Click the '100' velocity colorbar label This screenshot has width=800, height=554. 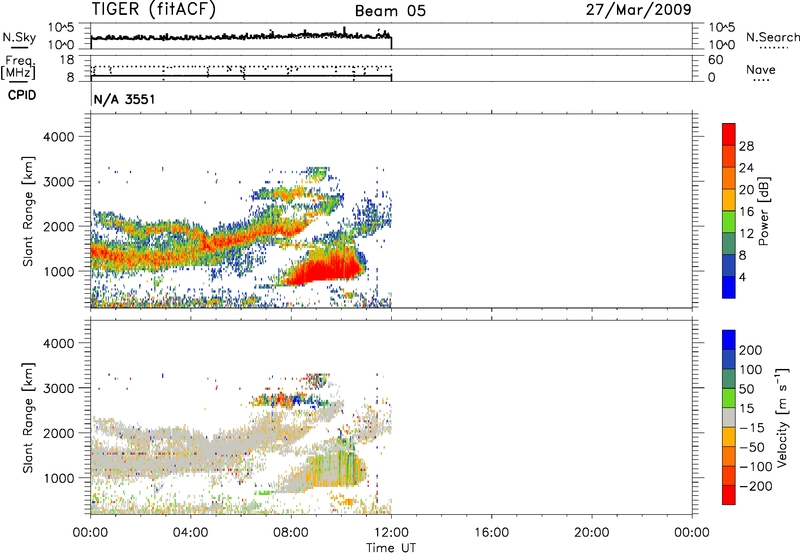tap(751, 370)
